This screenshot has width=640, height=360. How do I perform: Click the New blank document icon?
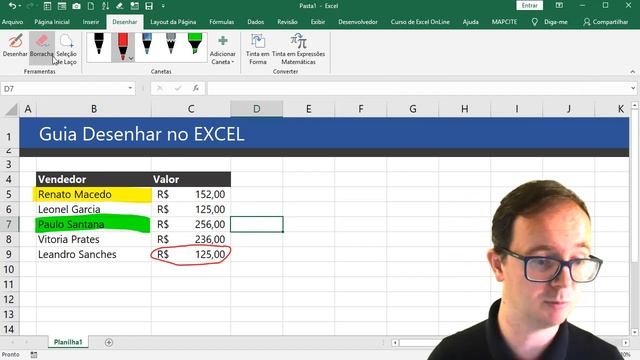point(91,6)
